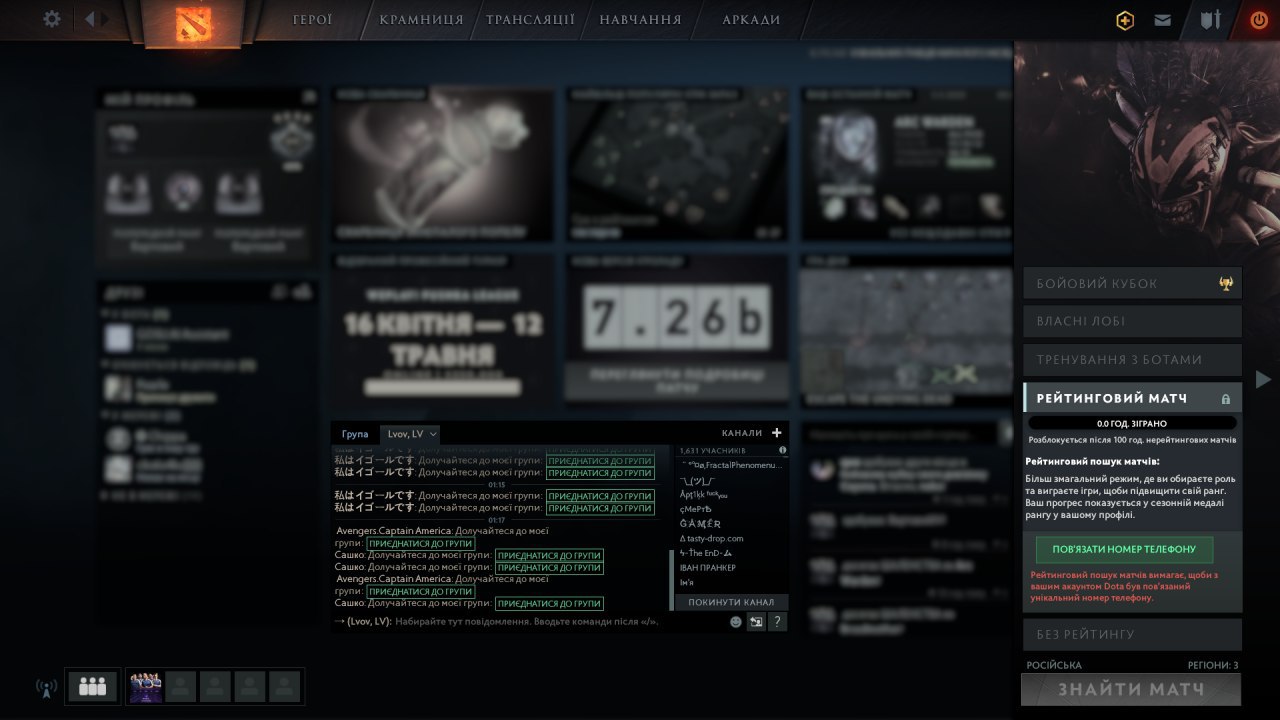This screenshot has height=720, width=1280.
Task: Open the НАВЧАННЯ menu
Action: (x=640, y=19)
